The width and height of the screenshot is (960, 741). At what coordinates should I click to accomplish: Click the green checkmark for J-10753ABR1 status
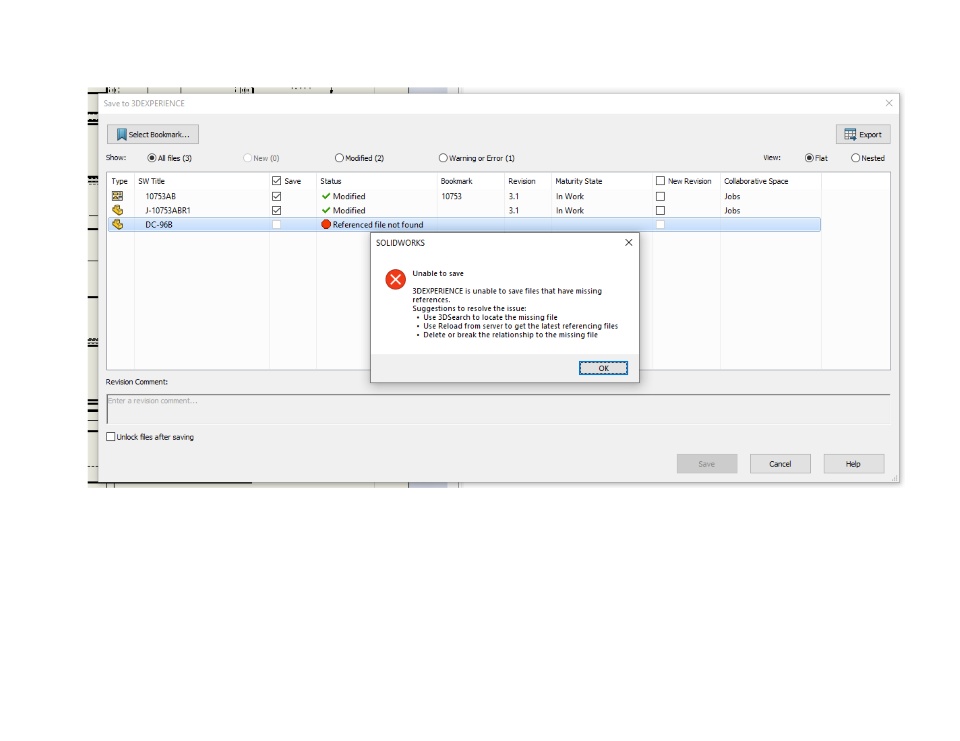coord(326,210)
